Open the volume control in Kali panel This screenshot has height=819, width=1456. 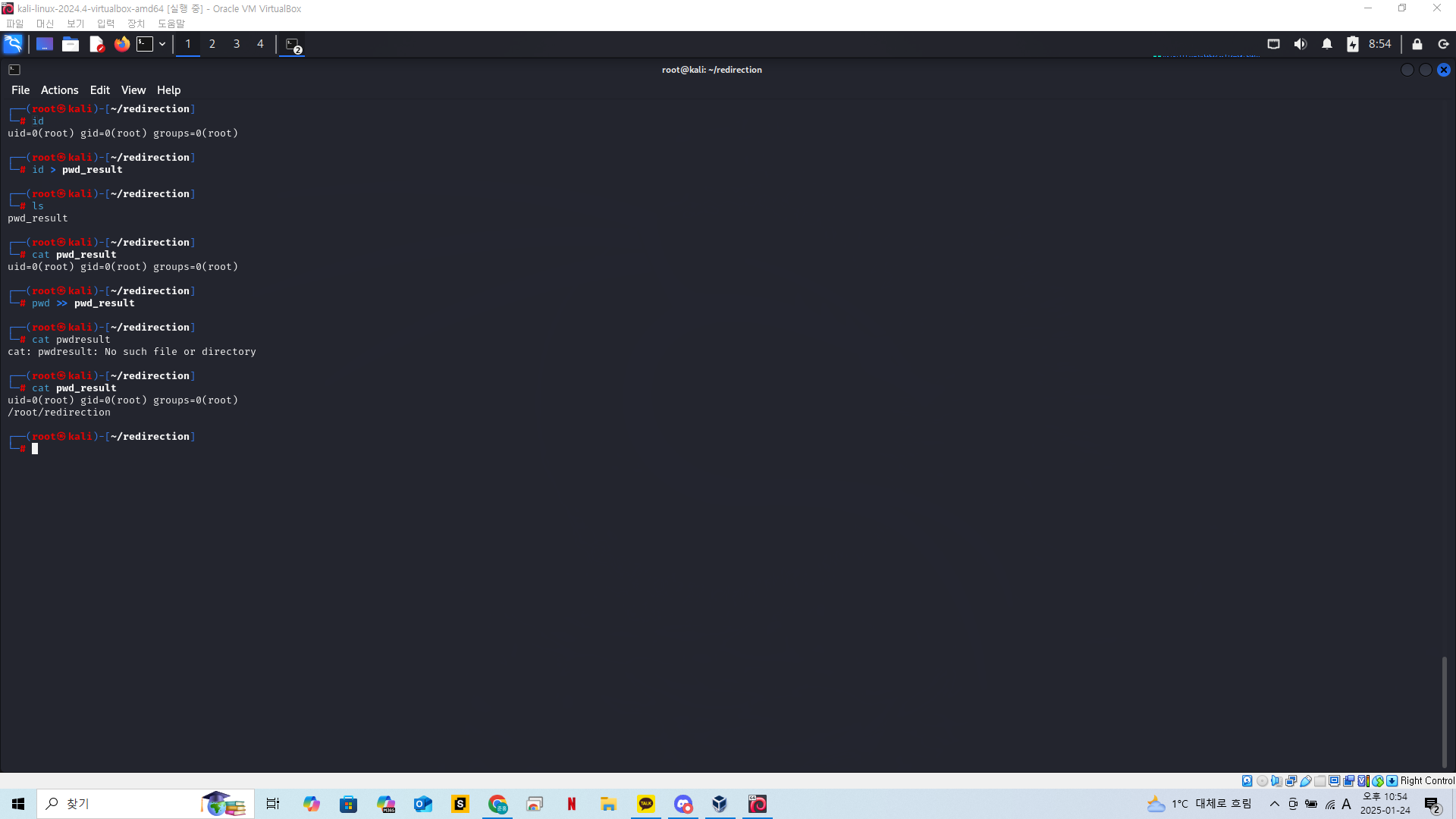[1300, 44]
